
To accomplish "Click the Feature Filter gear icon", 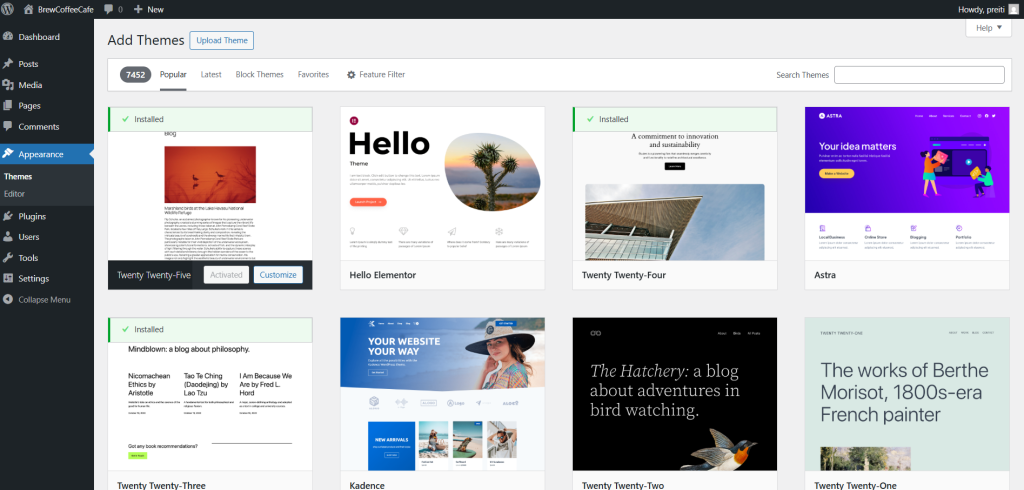I will [x=351, y=75].
